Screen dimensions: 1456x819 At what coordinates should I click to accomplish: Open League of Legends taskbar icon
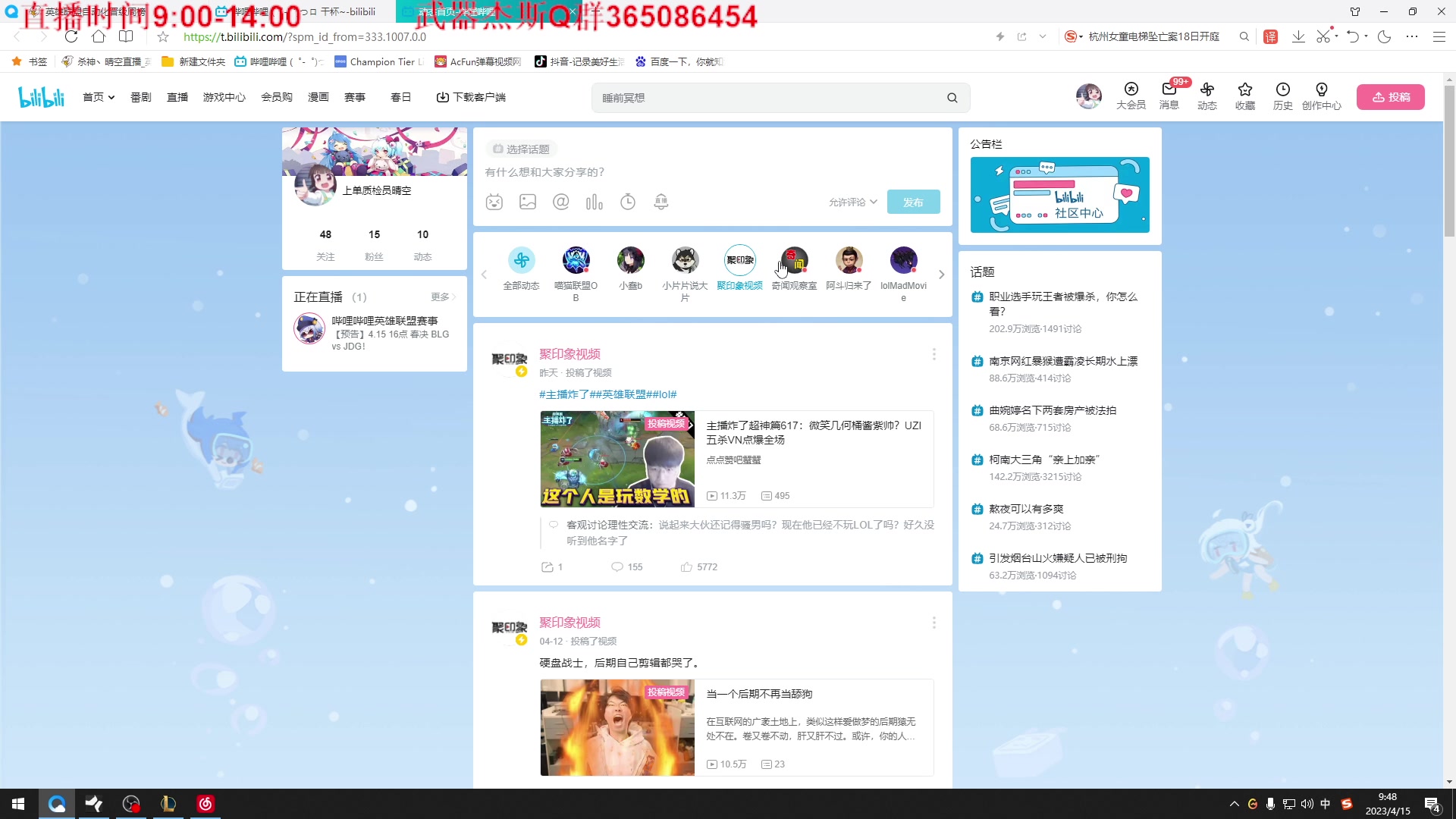coord(168,804)
